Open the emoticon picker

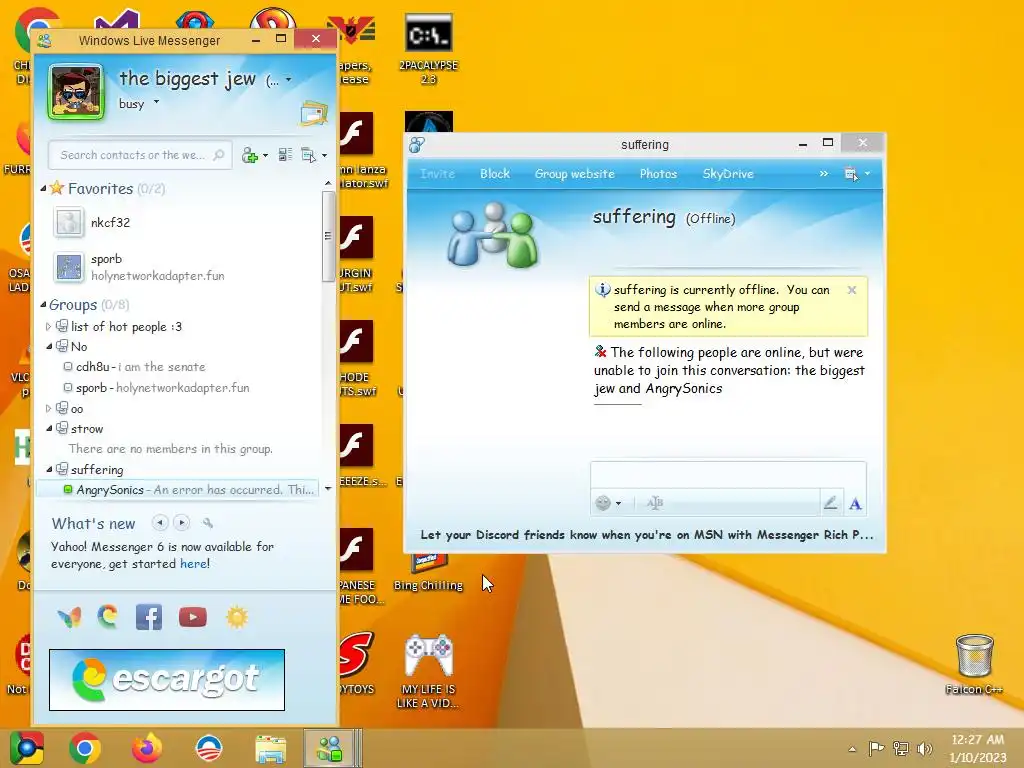(x=603, y=503)
